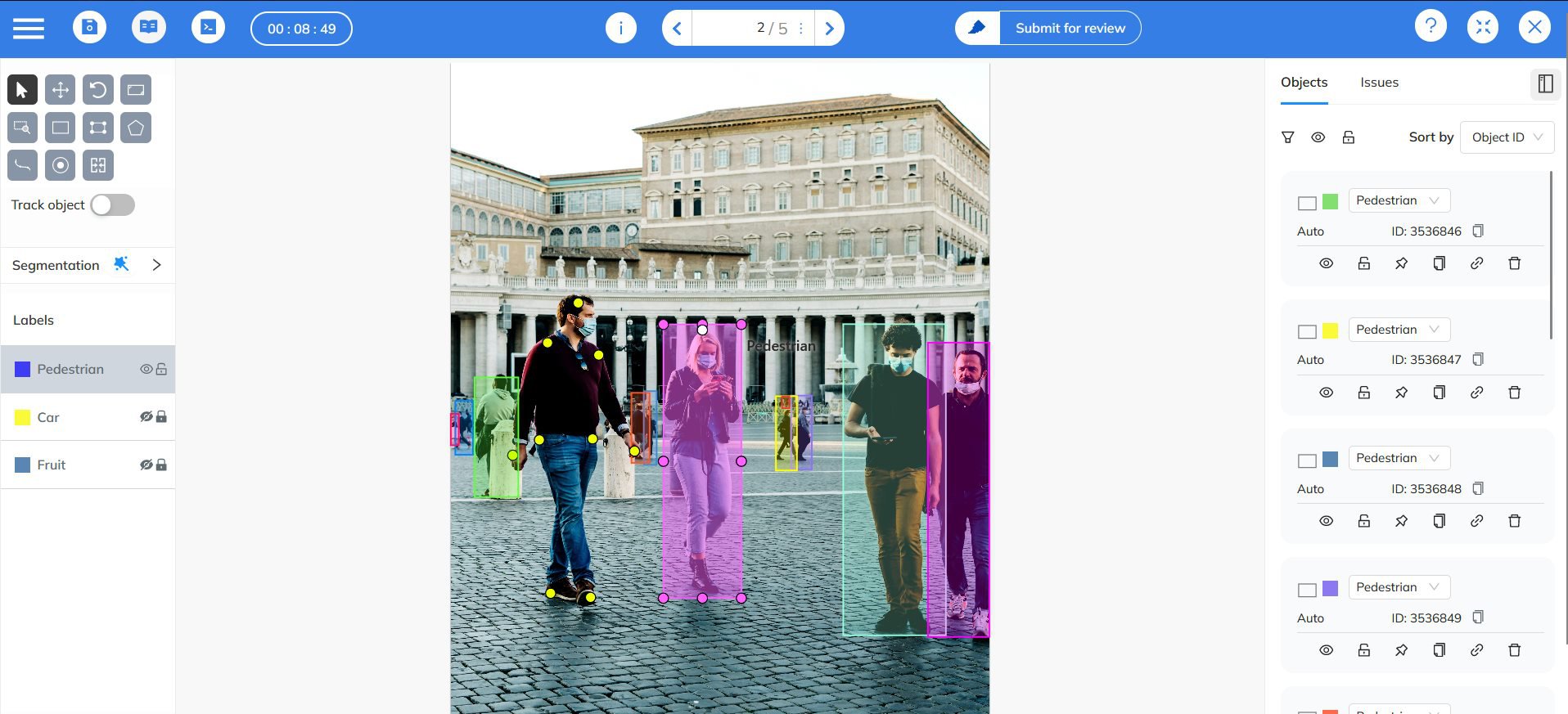Tick the checkbox for object 3536846
The image size is (1568, 714).
(x=1307, y=203)
